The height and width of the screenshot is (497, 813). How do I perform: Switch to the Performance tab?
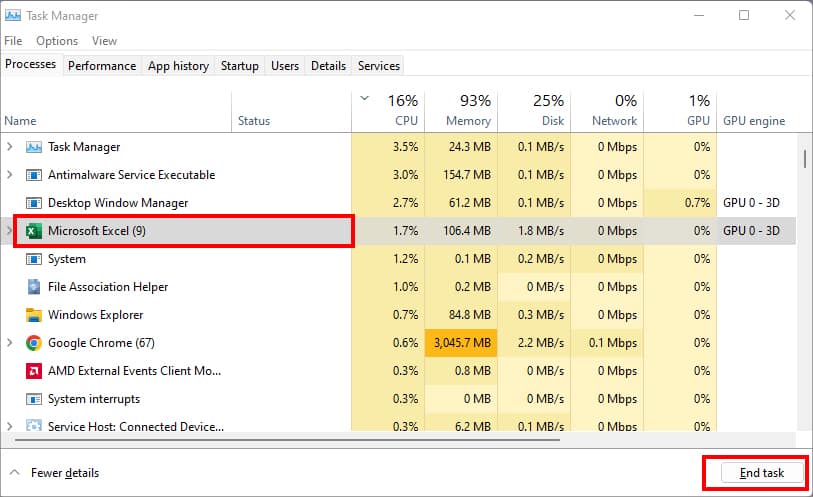click(x=102, y=66)
